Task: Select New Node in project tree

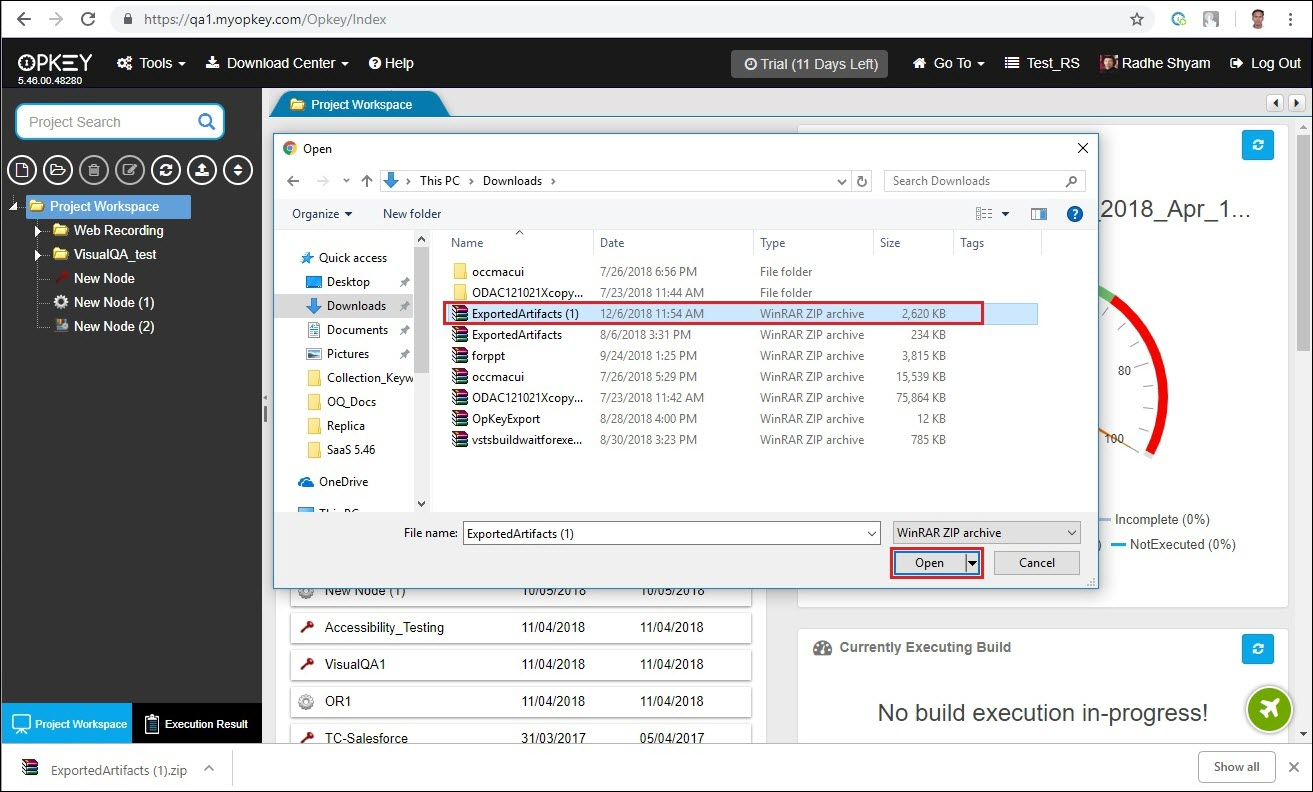Action: [104, 278]
